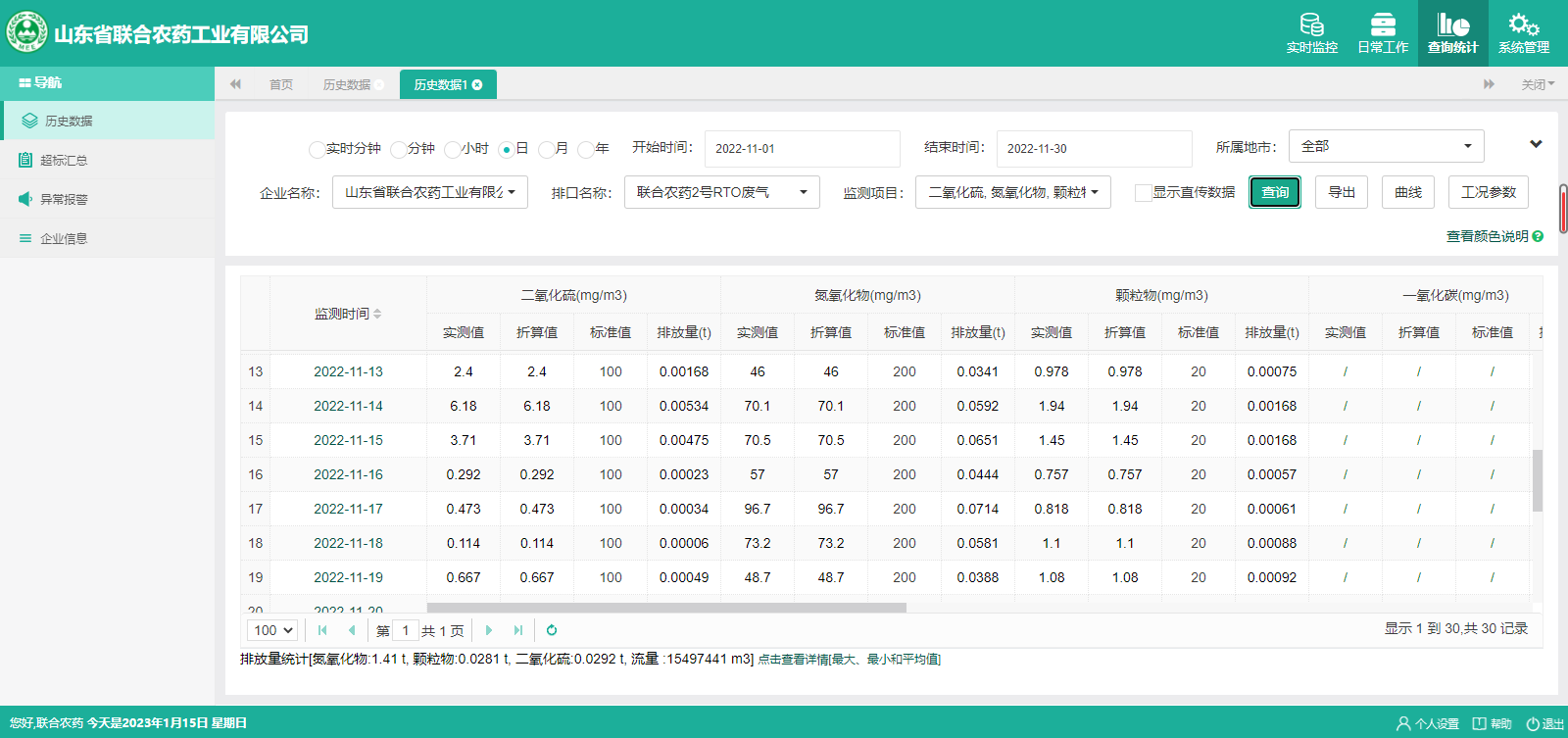Screen dimensions: 1568x738
Task: Click the page vertical scrollbar
Action: click(1563, 209)
